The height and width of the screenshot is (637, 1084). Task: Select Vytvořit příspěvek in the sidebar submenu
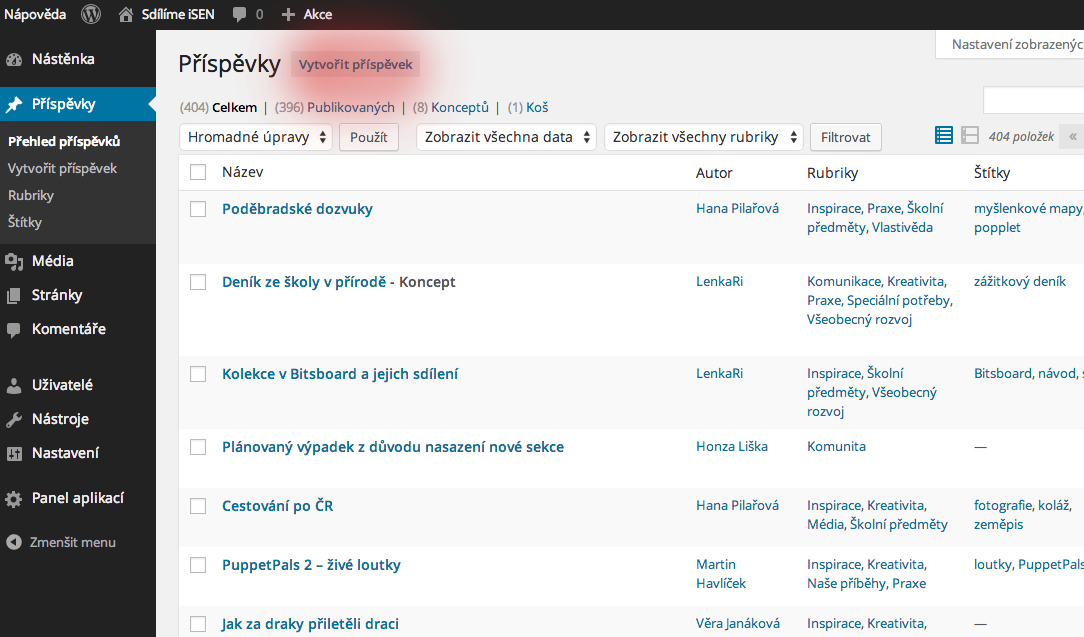[x=62, y=168]
